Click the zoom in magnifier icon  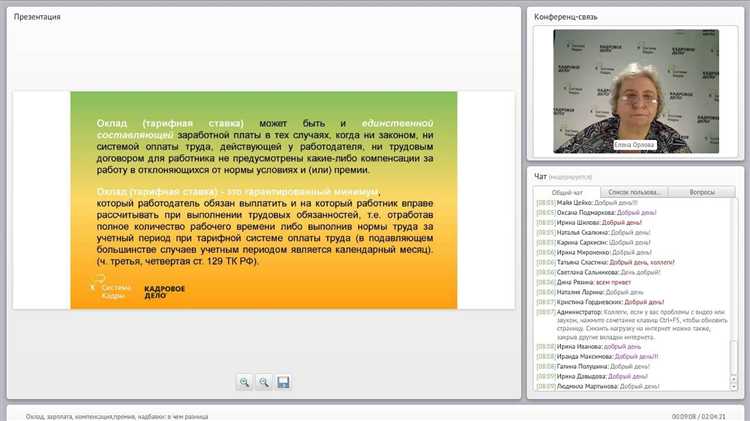(x=244, y=382)
